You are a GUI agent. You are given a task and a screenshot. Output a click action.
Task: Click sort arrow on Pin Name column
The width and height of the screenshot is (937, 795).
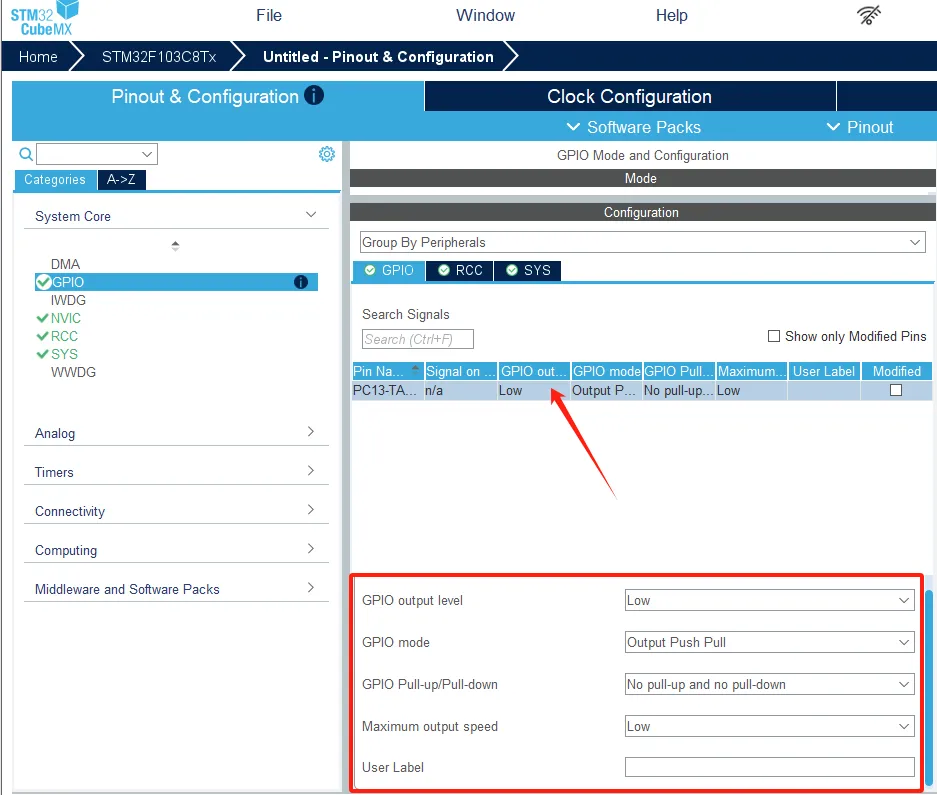point(416,370)
